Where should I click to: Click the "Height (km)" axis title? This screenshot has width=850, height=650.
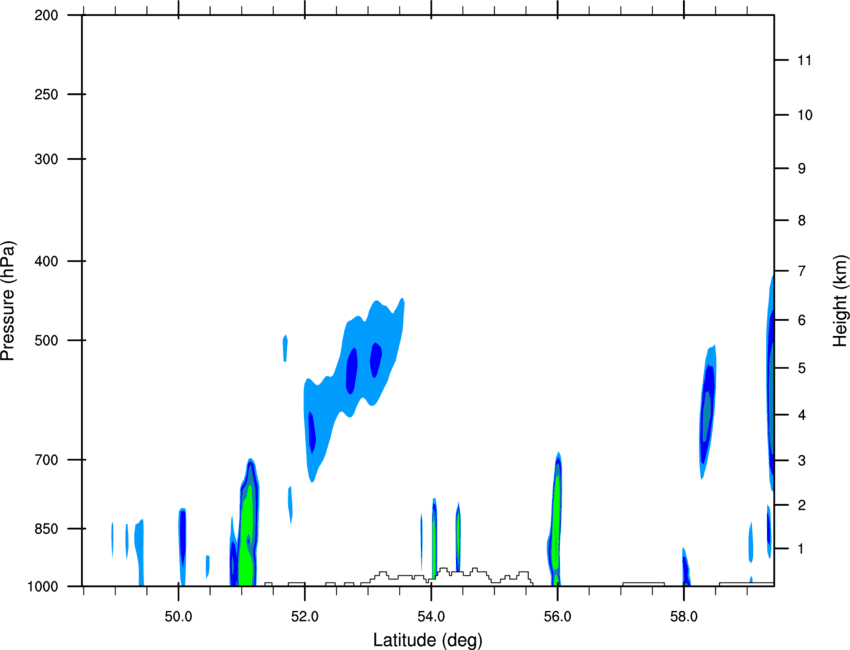pyautogui.click(x=840, y=300)
